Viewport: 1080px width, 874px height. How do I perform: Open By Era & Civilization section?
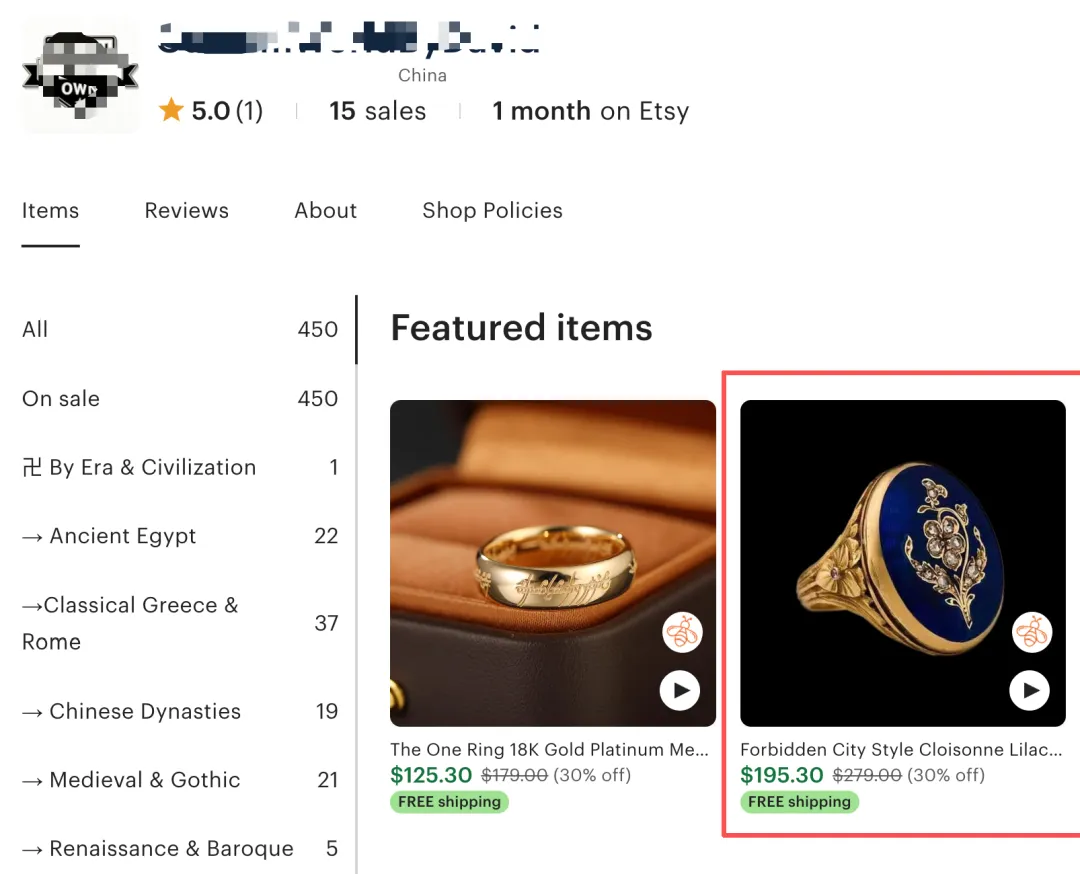coord(139,468)
